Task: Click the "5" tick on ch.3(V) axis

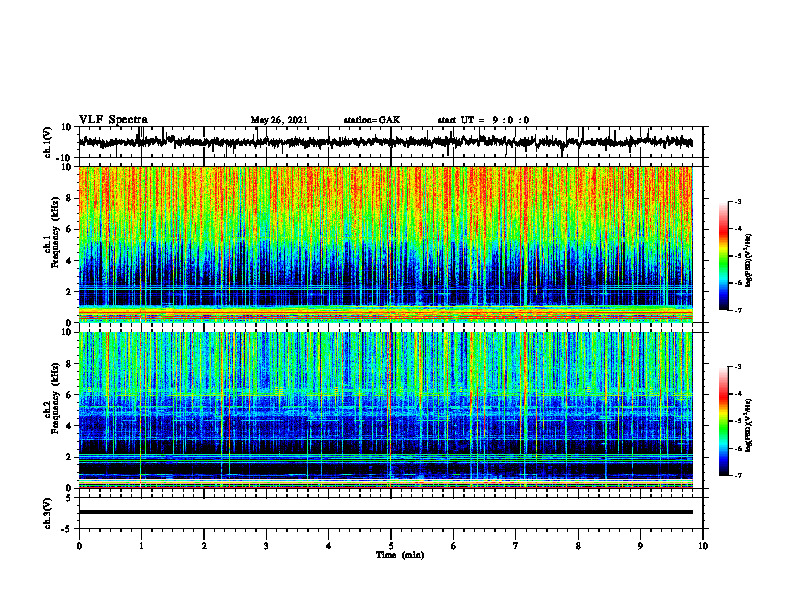Action: (x=69, y=498)
